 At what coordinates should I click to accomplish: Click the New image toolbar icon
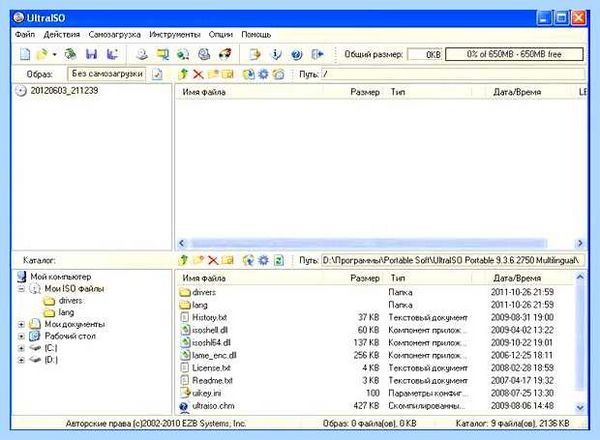(x=25, y=54)
